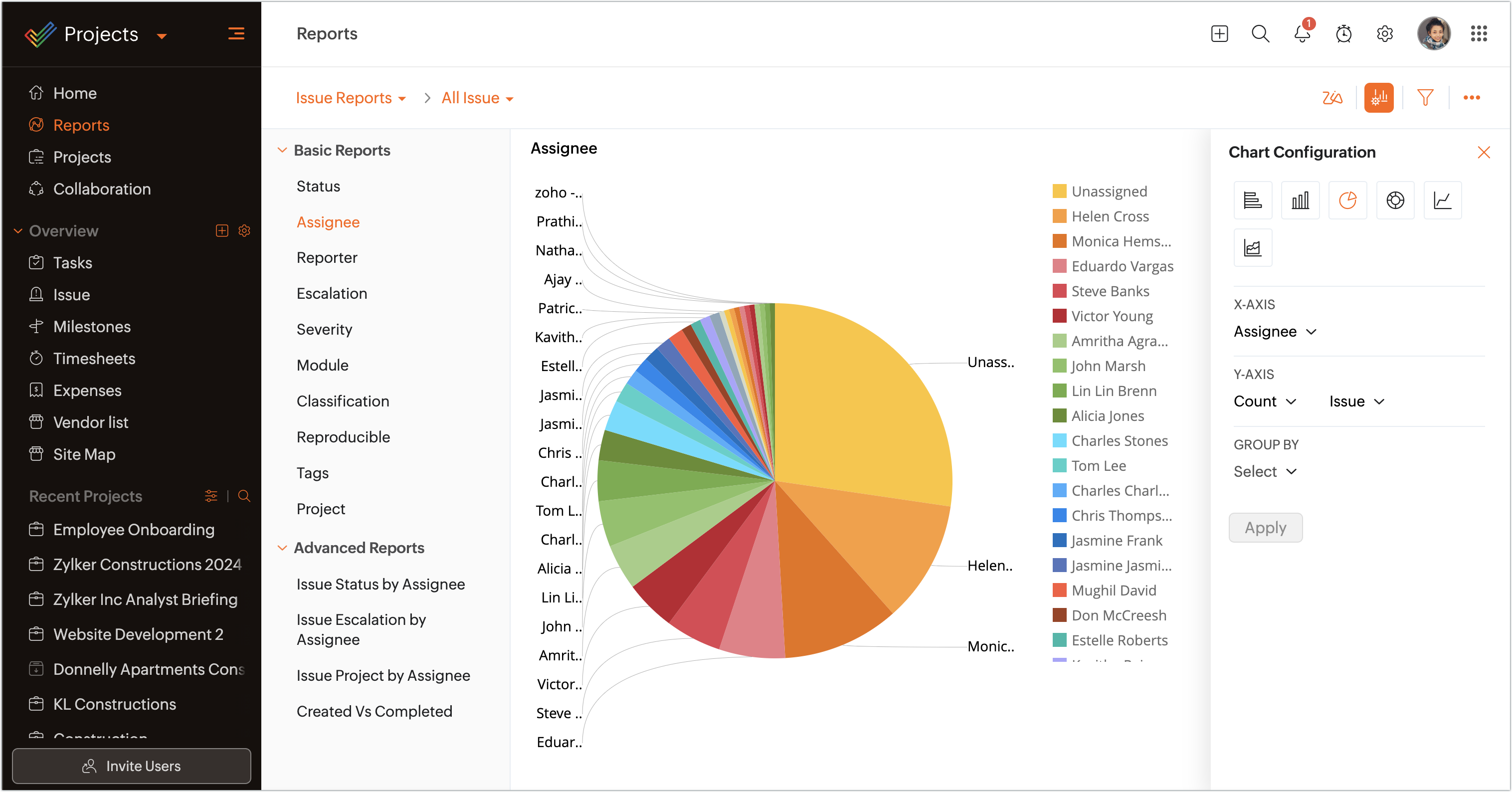Click the Helen Cross legend color swatch
The height and width of the screenshot is (792, 1512).
1059,216
